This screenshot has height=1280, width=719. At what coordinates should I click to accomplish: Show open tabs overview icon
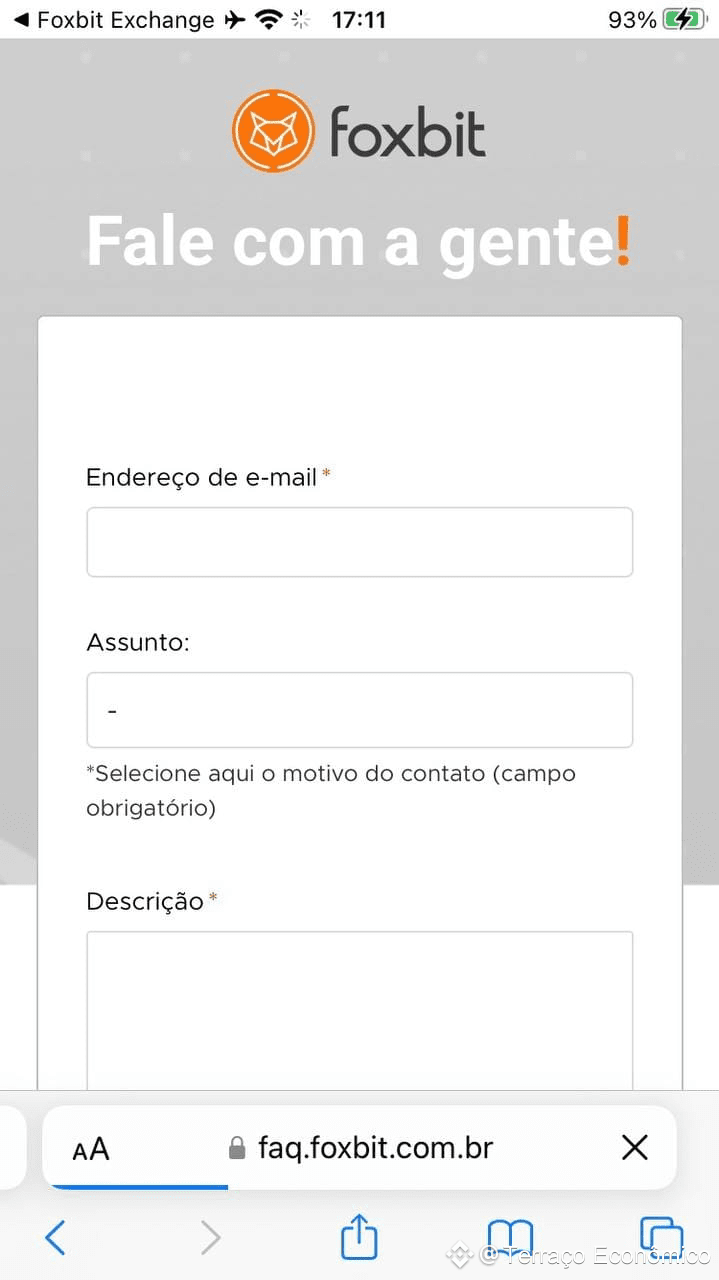click(x=661, y=1238)
